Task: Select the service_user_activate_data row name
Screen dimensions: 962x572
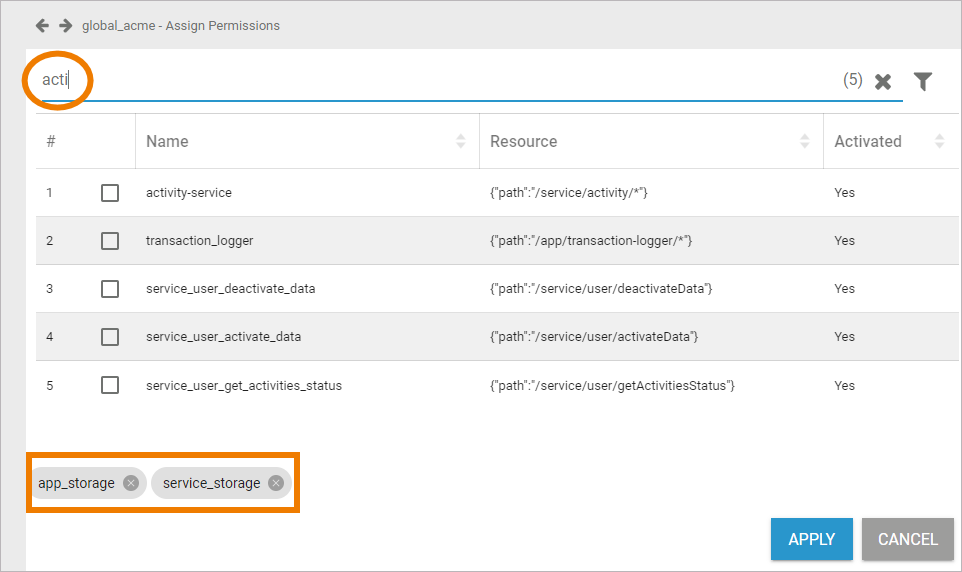Action: (223, 337)
